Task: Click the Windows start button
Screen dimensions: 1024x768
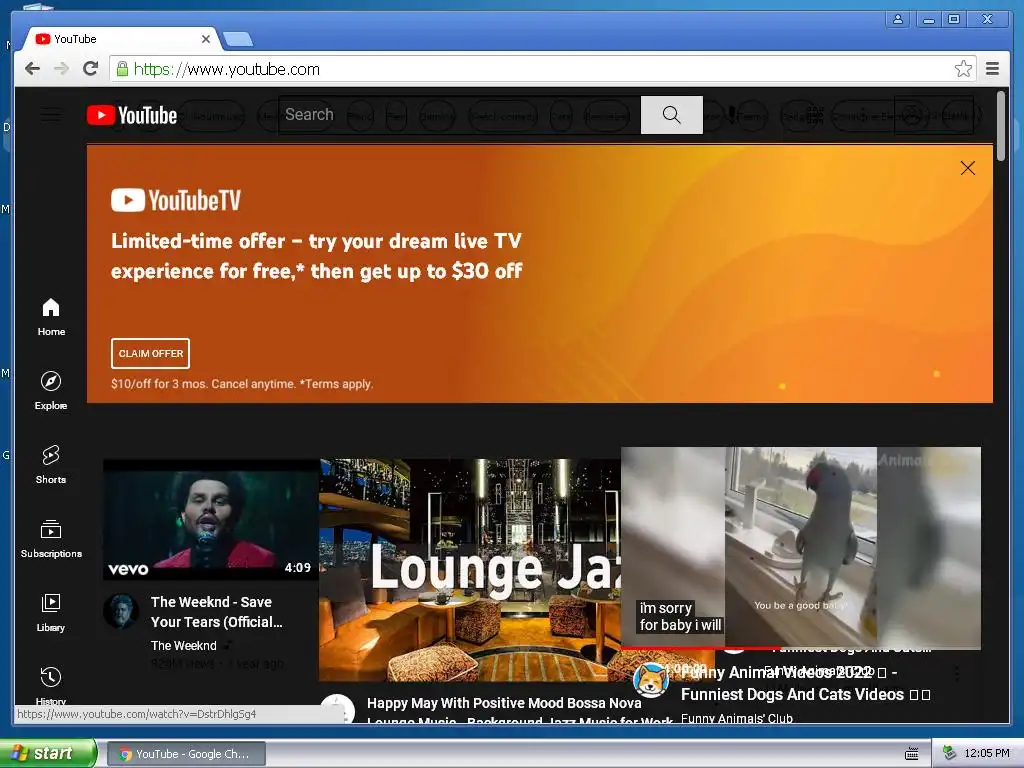Action: coord(47,753)
